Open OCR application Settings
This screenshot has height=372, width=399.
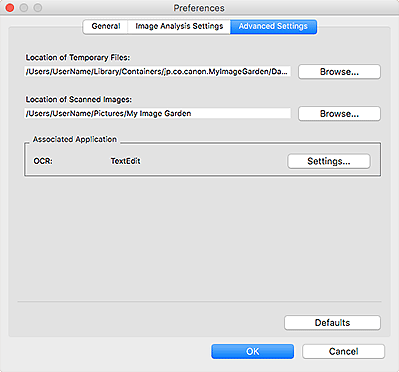click(x=329, y=161)
